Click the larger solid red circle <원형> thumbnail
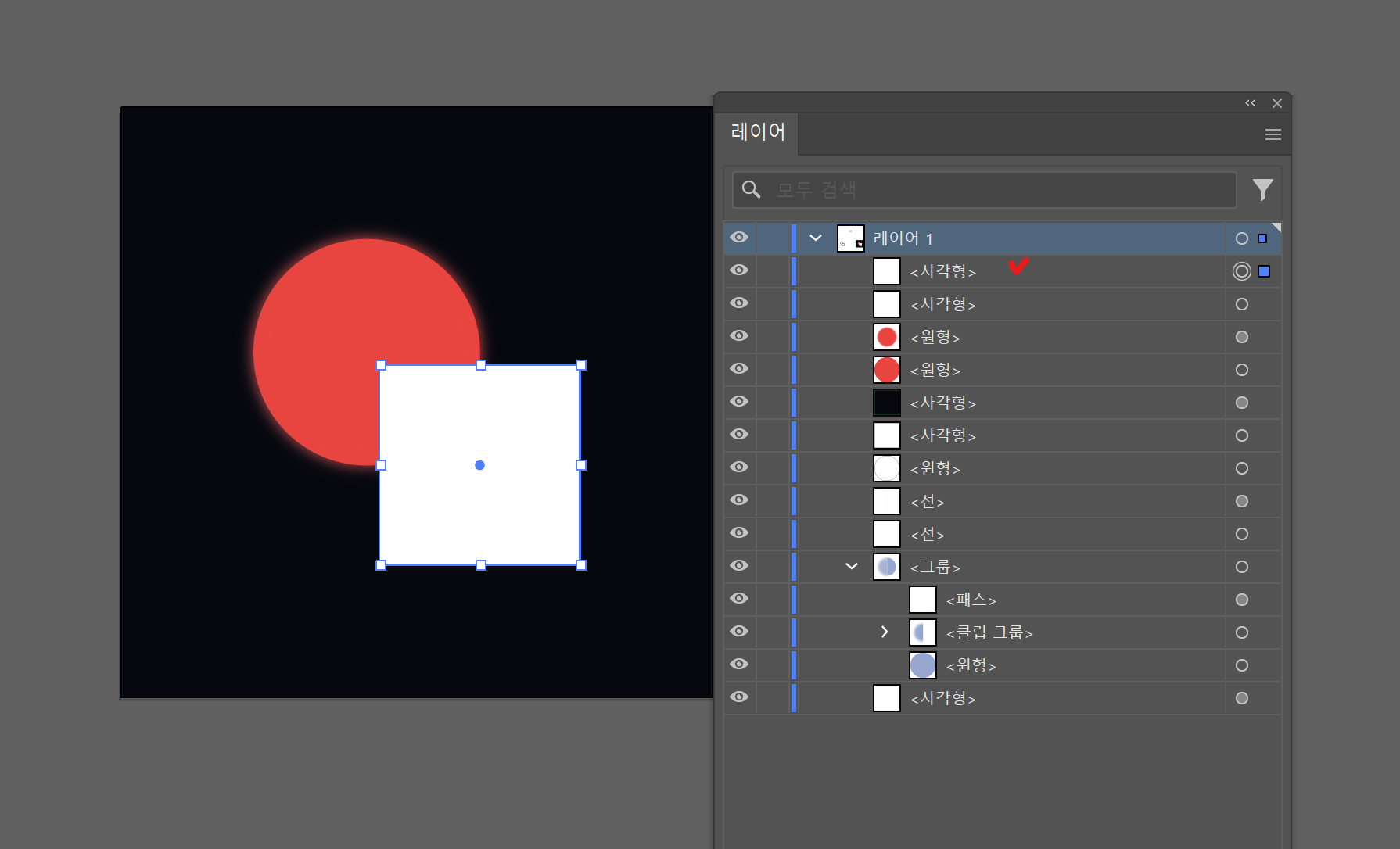The height and width of the screenshot is (849, 1400). click(x=887, y=370)
